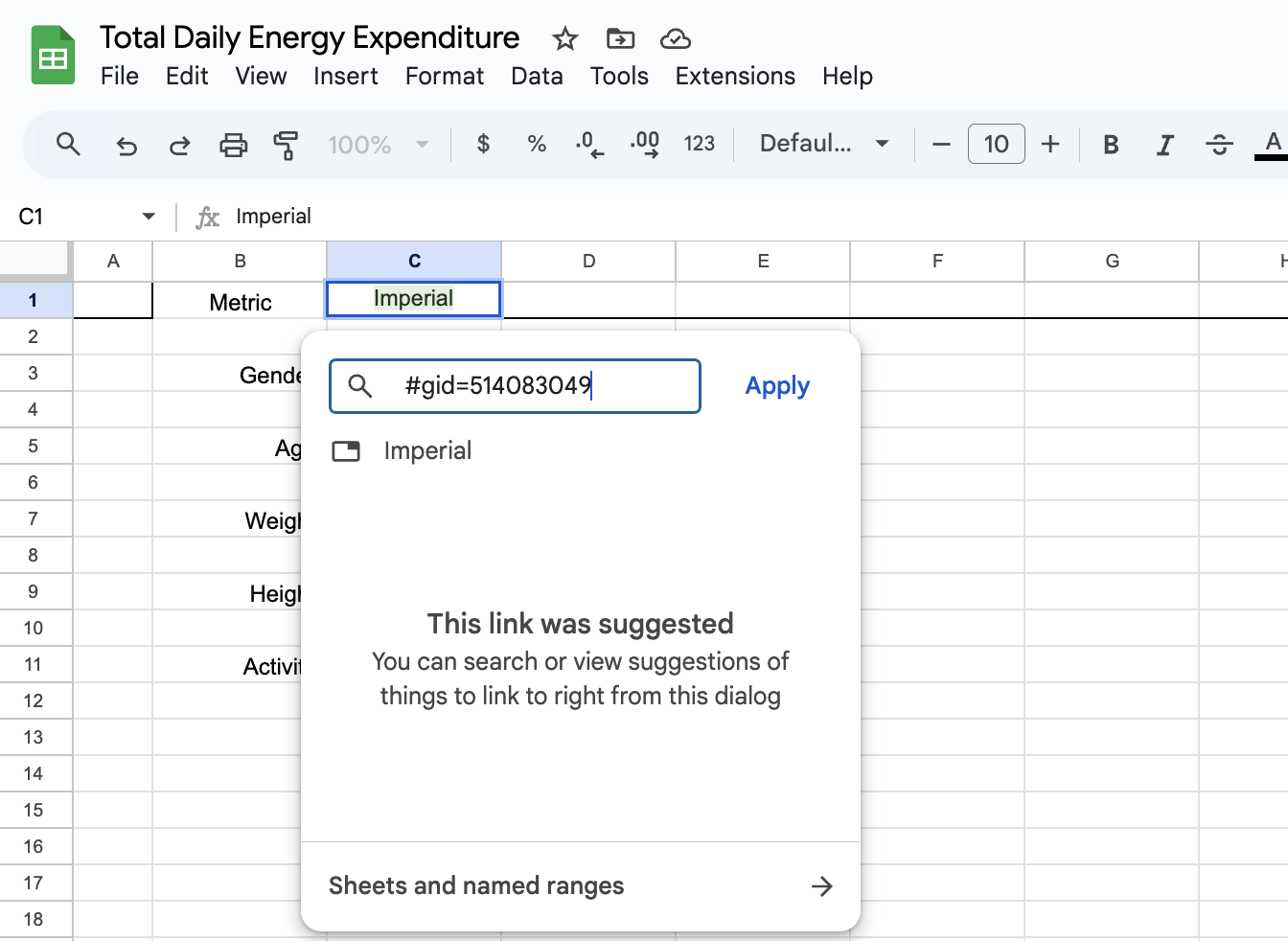The height and width of the screenshot is (941, 1288).
Task: Open the text color picker
Action: coord(1272,145)
